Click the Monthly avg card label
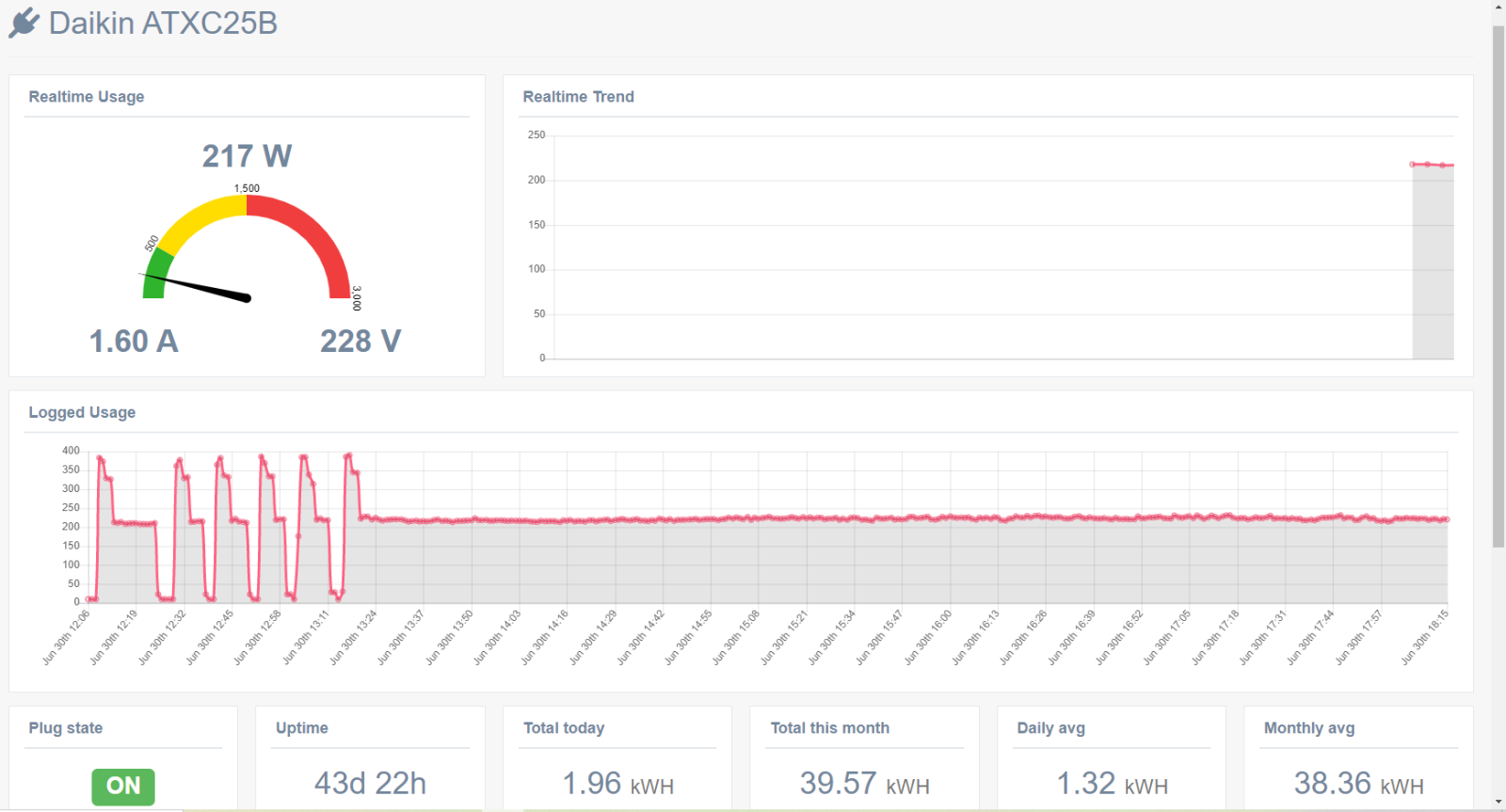 1309,728
